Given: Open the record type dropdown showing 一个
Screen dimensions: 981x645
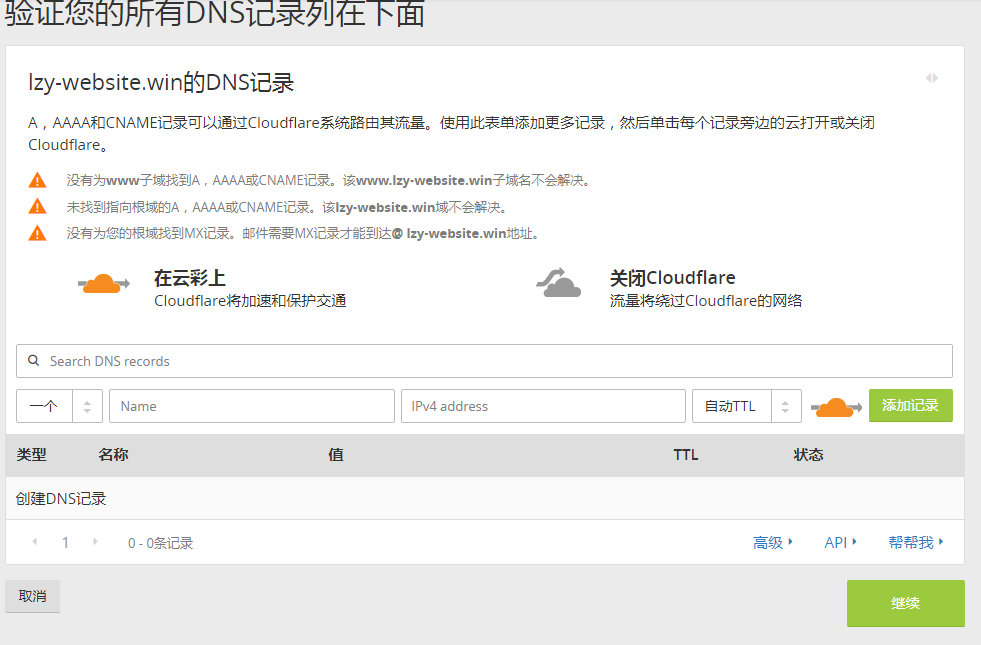Looking at the screenshot, I should tap(59, 406).
